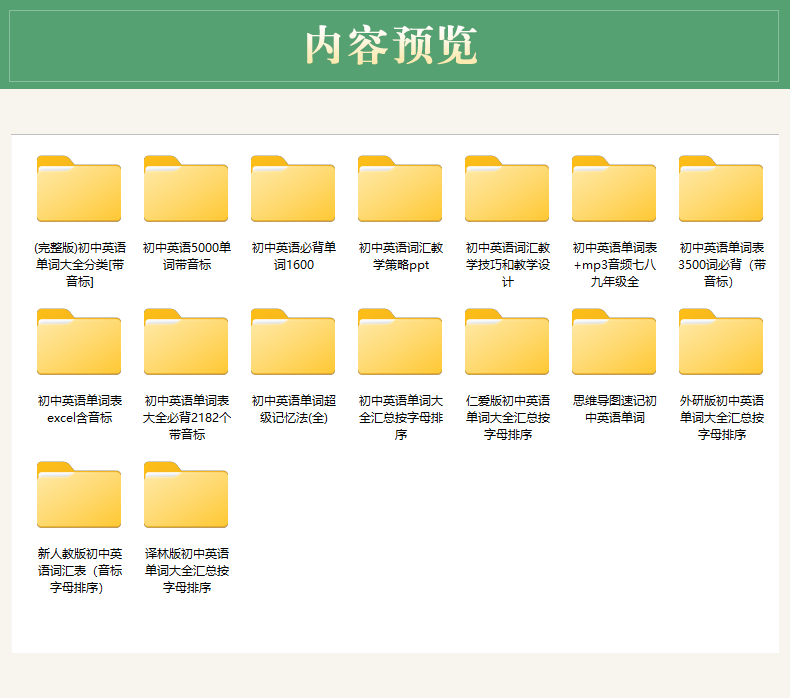Viewport: 790px width, 698px height.
Task: Select the label 新人教版初中英语词汇表（音标字母排序）
Action: click(80, 570)
